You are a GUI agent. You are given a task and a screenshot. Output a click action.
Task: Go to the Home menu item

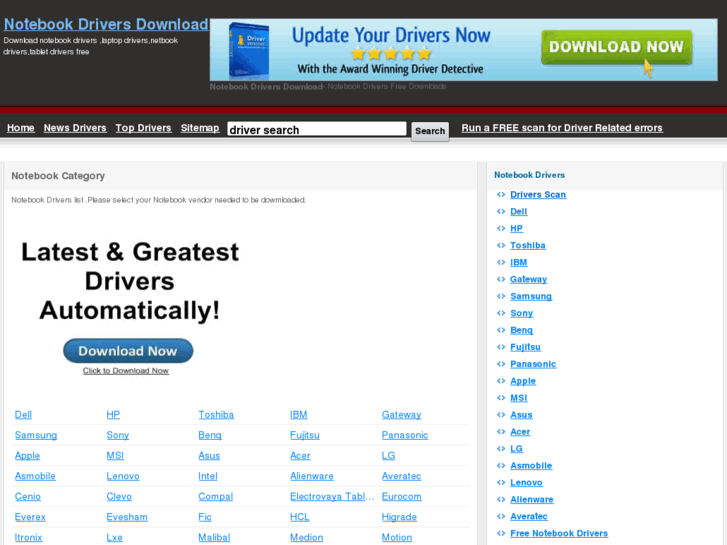(20, 128)
